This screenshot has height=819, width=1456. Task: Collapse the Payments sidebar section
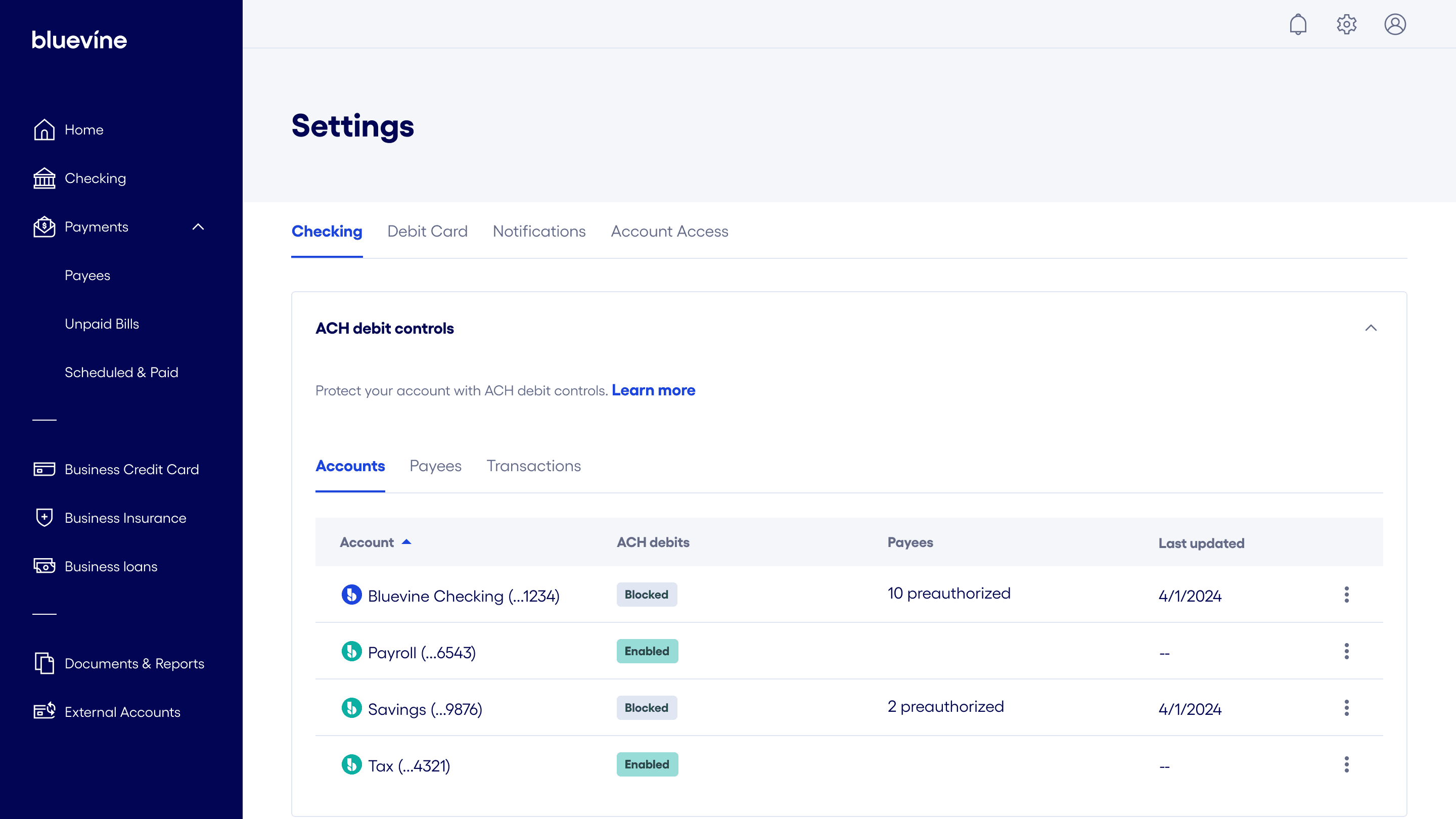tap(198, 226)
